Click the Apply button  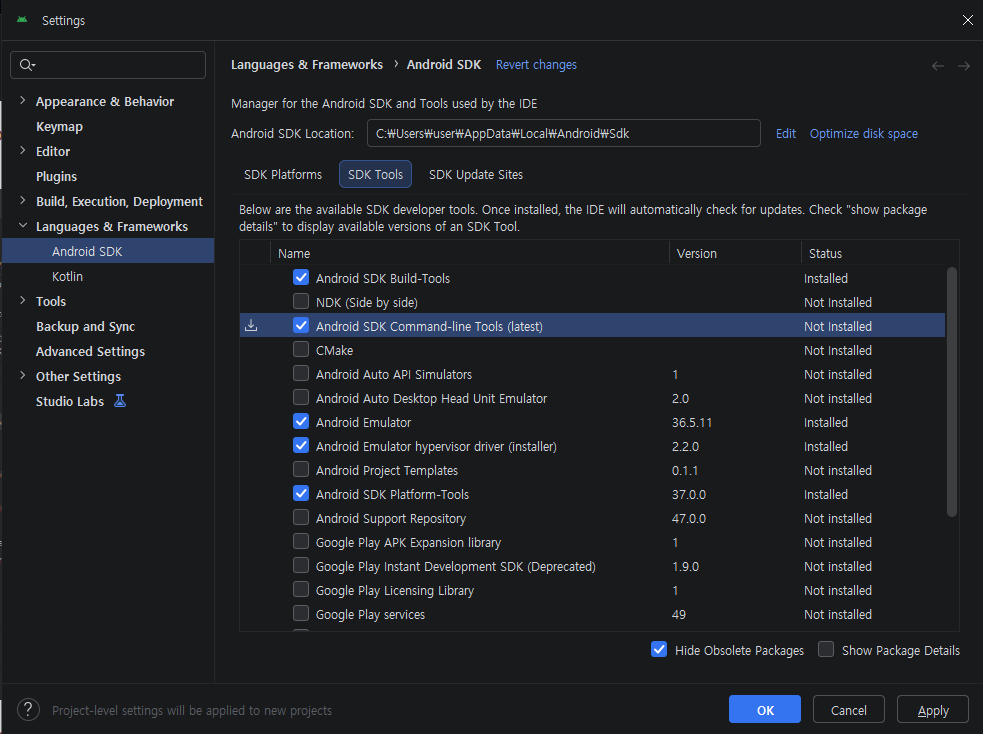tap(933, 710)
